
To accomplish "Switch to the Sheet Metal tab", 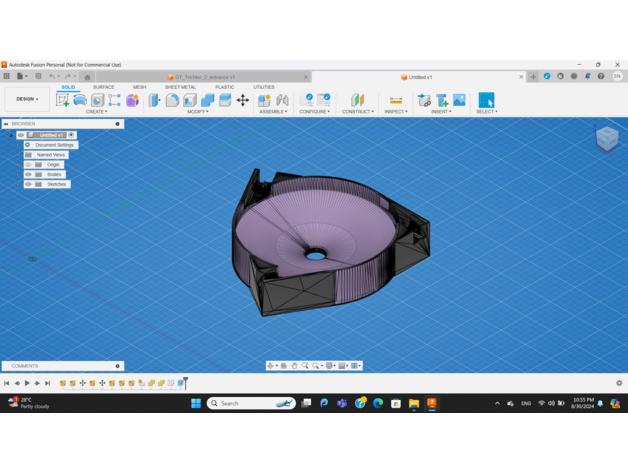I will point(180,87).
